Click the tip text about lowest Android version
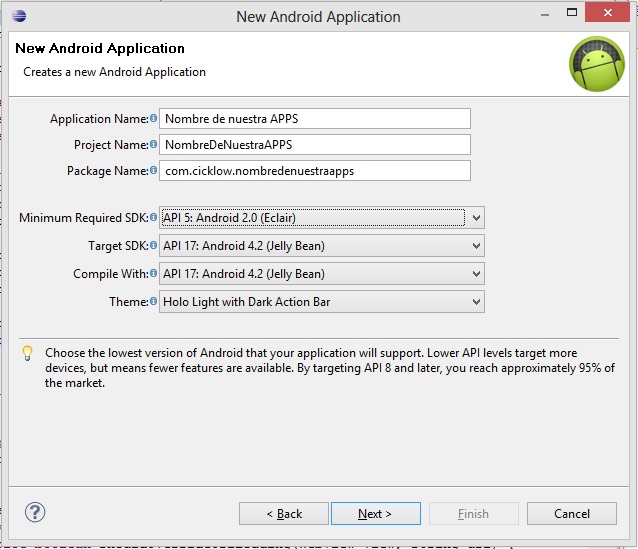638x549 pixels. 330,368
